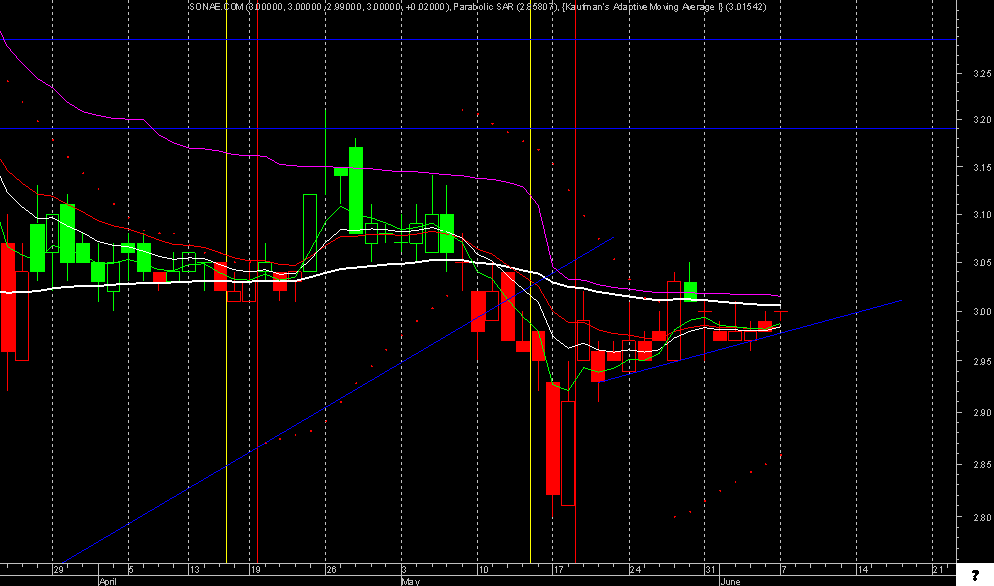Click the 2.90 price axis label

pyautogui.click(x=982, y=413)
